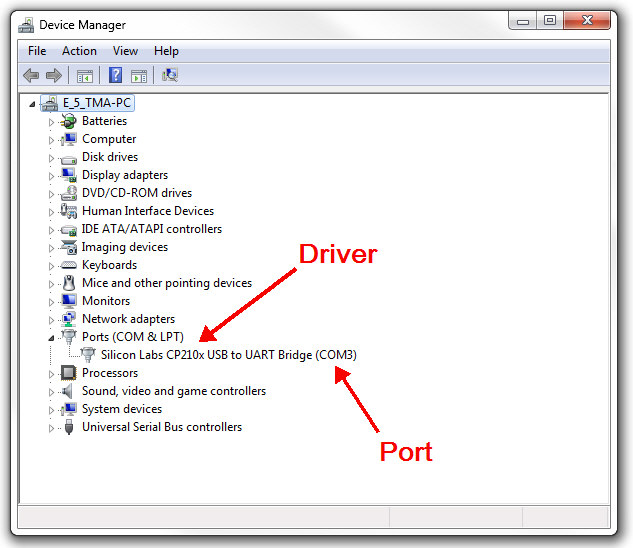The height and width of the screenshot is (548, 633).
Task: Expand the DVD/CD-ROM drives node
Action: click(51, 194)
